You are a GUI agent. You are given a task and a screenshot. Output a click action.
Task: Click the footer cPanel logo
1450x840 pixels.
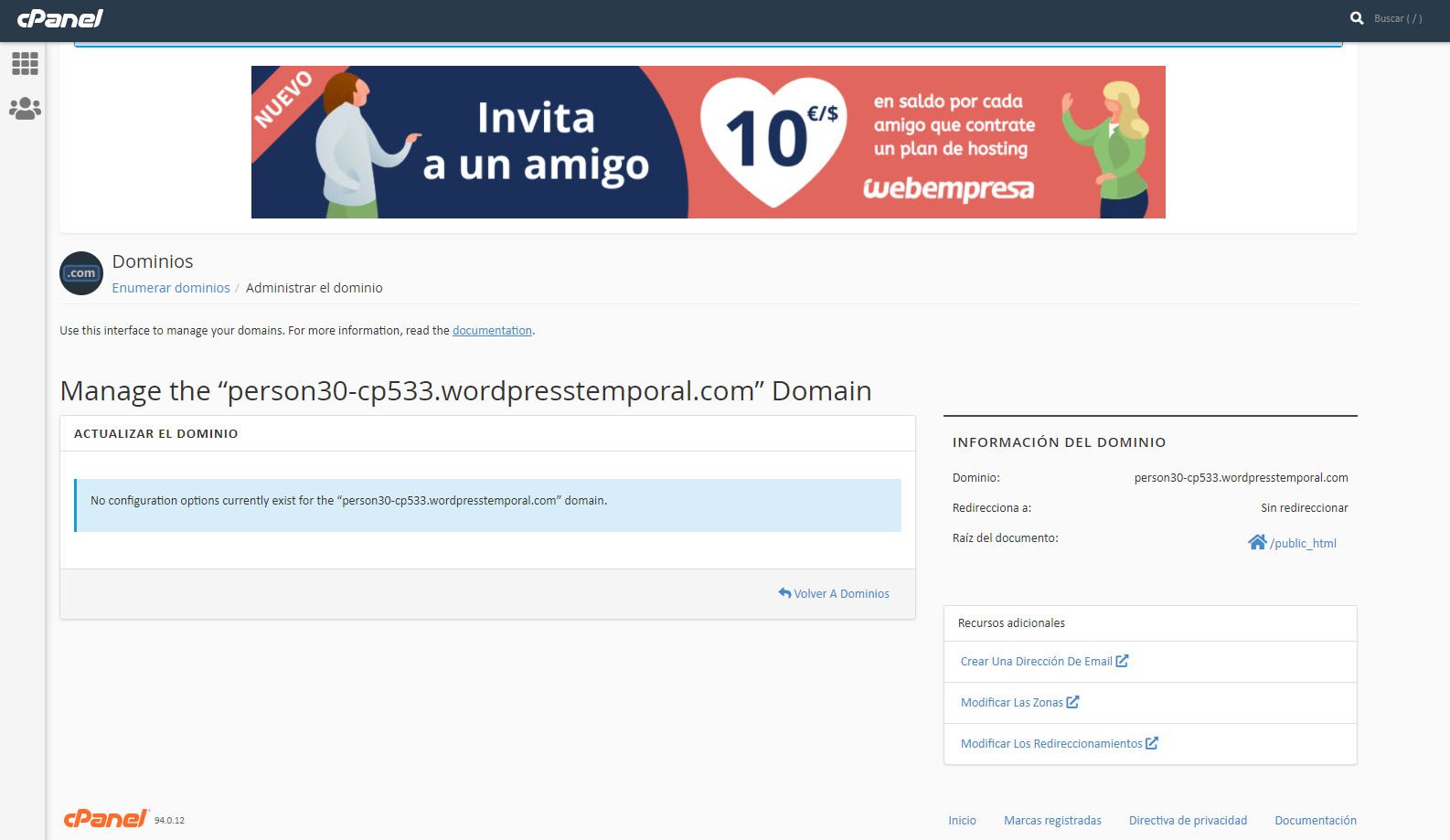click(x=106, y=818)
